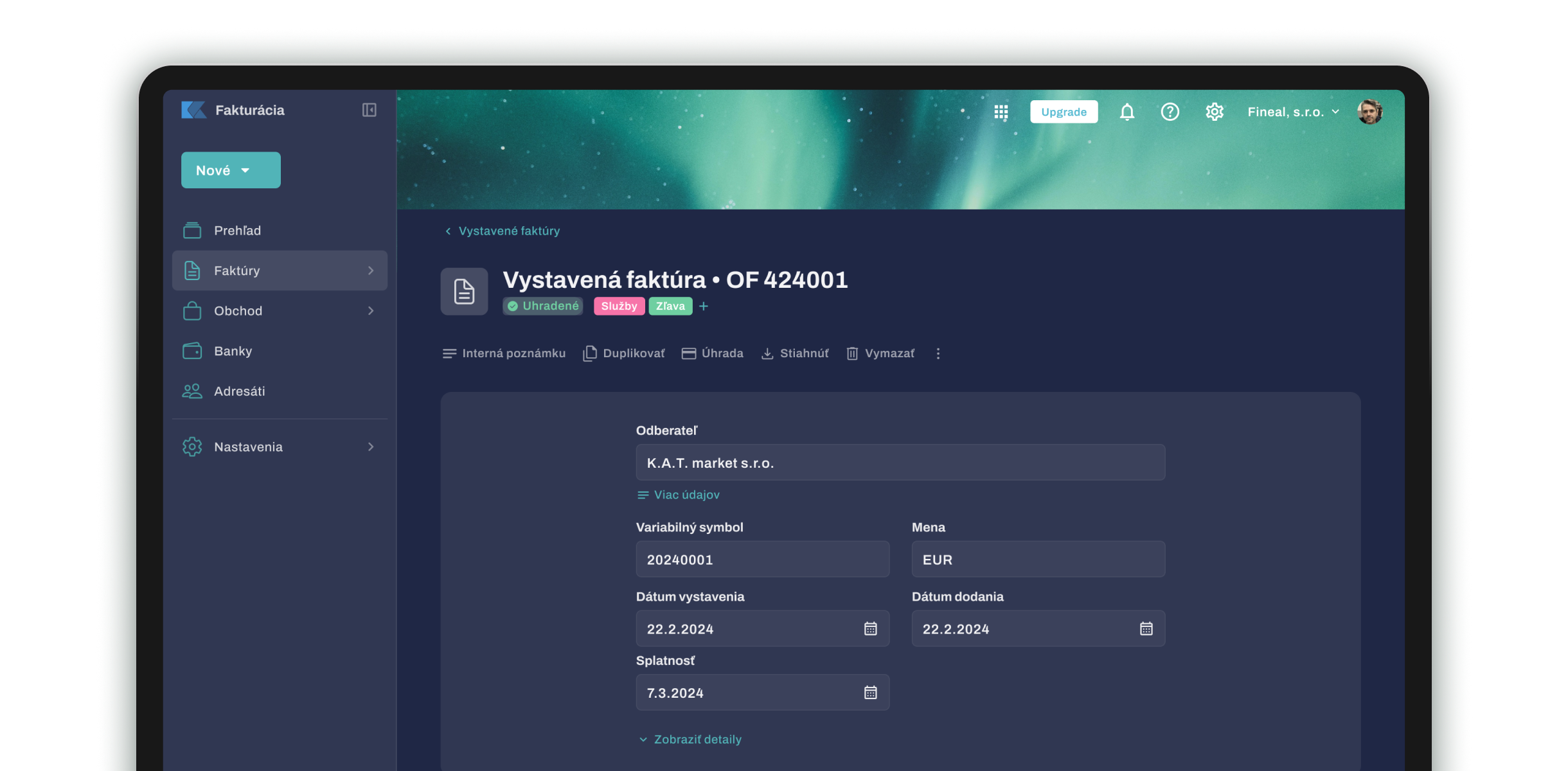Open calendar for Dátum dodania
This screenshot has height=771, width=1568.
coord(1146,628)
